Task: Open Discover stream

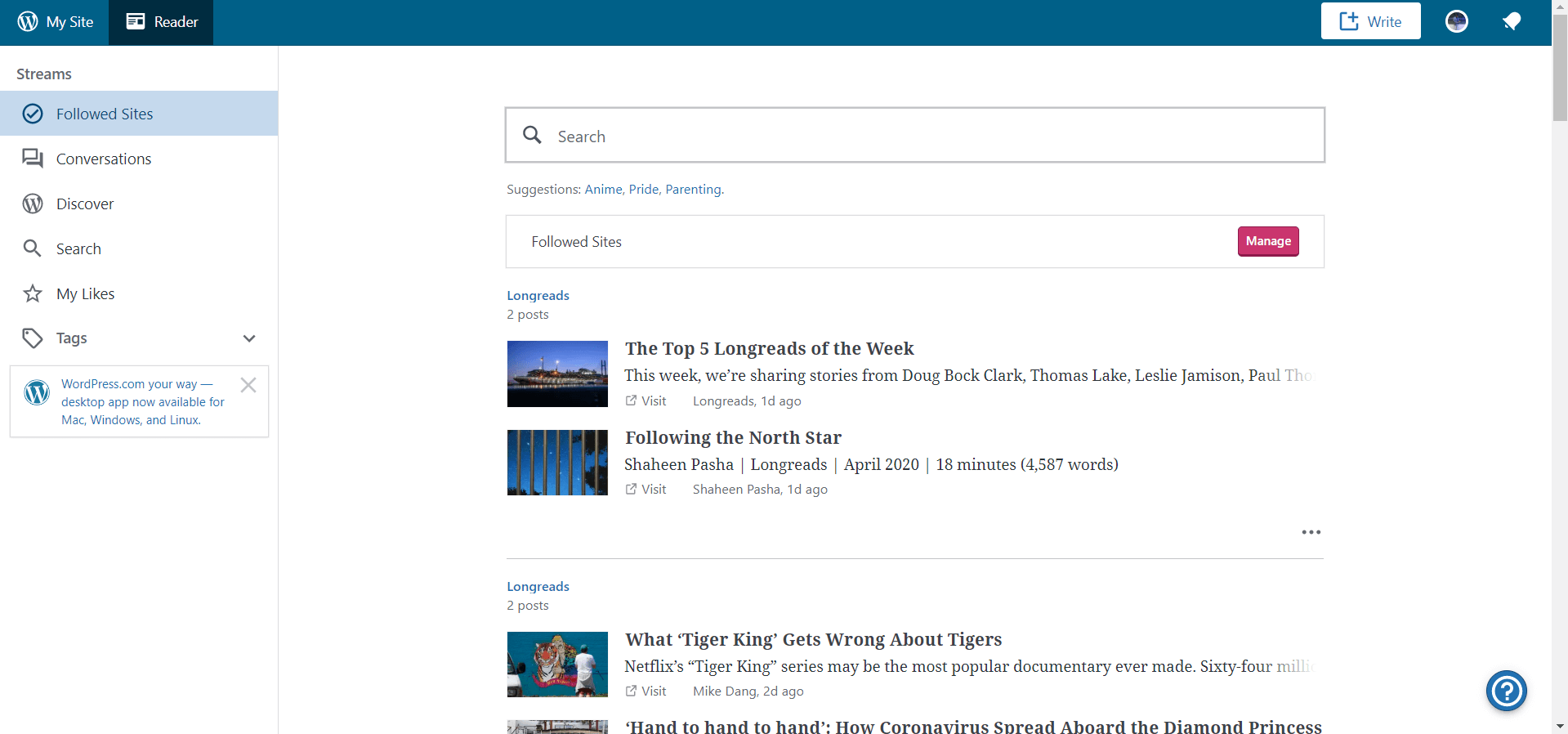Action: tap(139, 204)
